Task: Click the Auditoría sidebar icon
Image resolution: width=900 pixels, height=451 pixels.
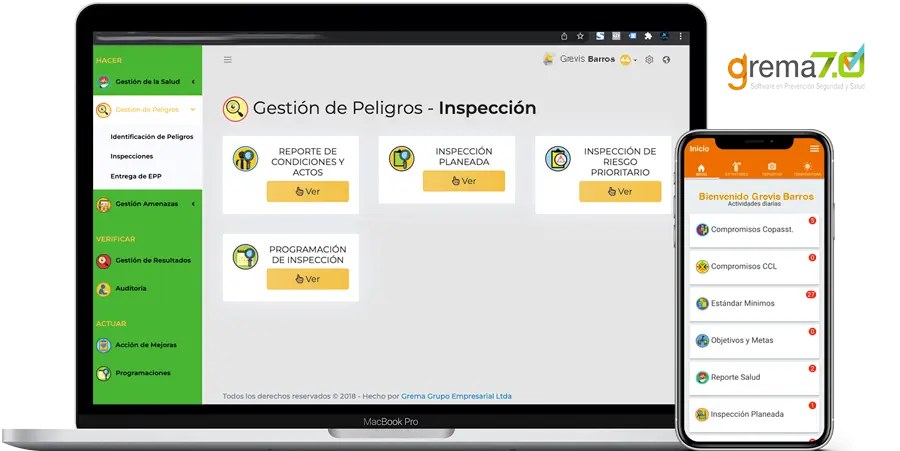Action: (x=103, y=289)
